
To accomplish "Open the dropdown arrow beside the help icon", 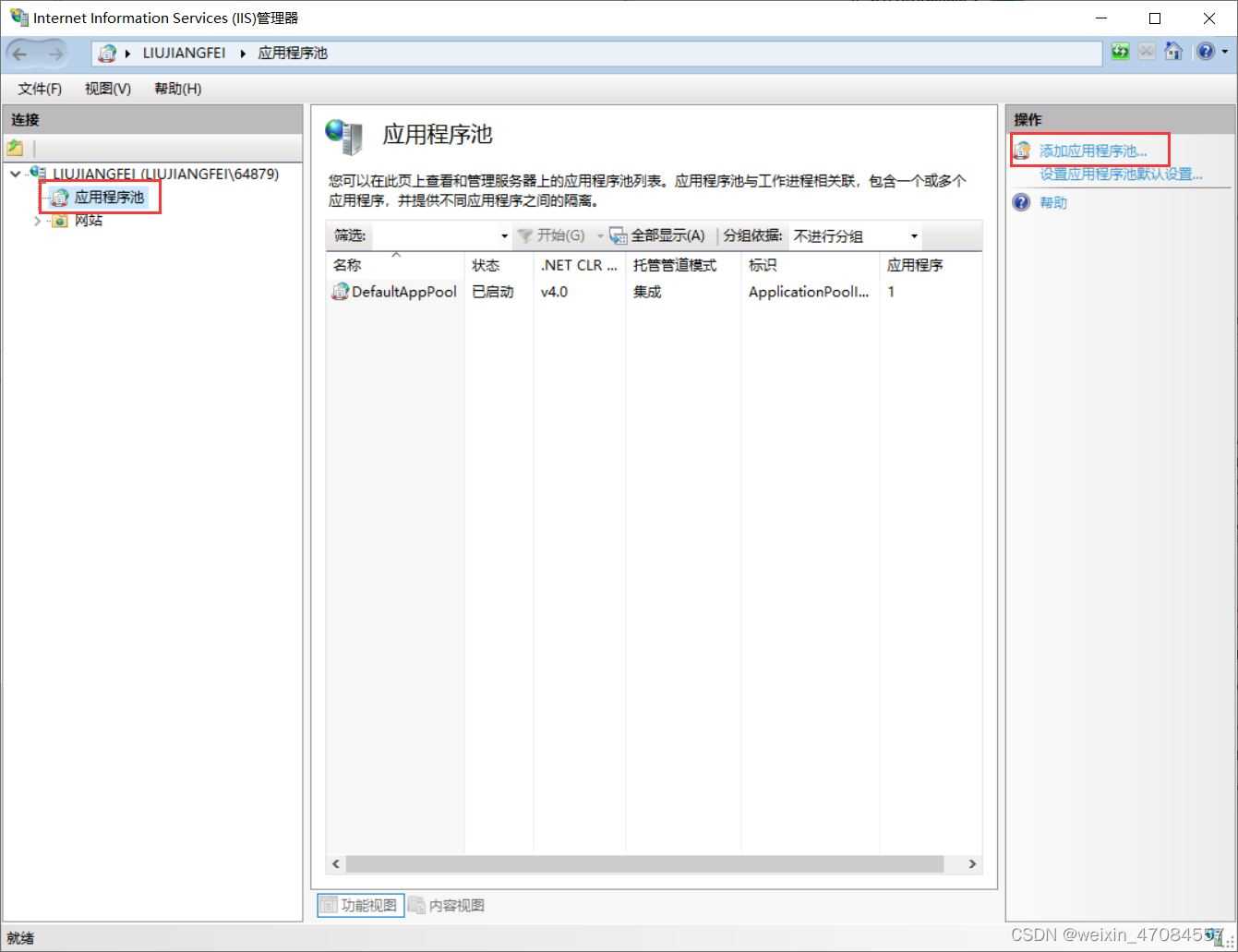I will coord(1225,52).
